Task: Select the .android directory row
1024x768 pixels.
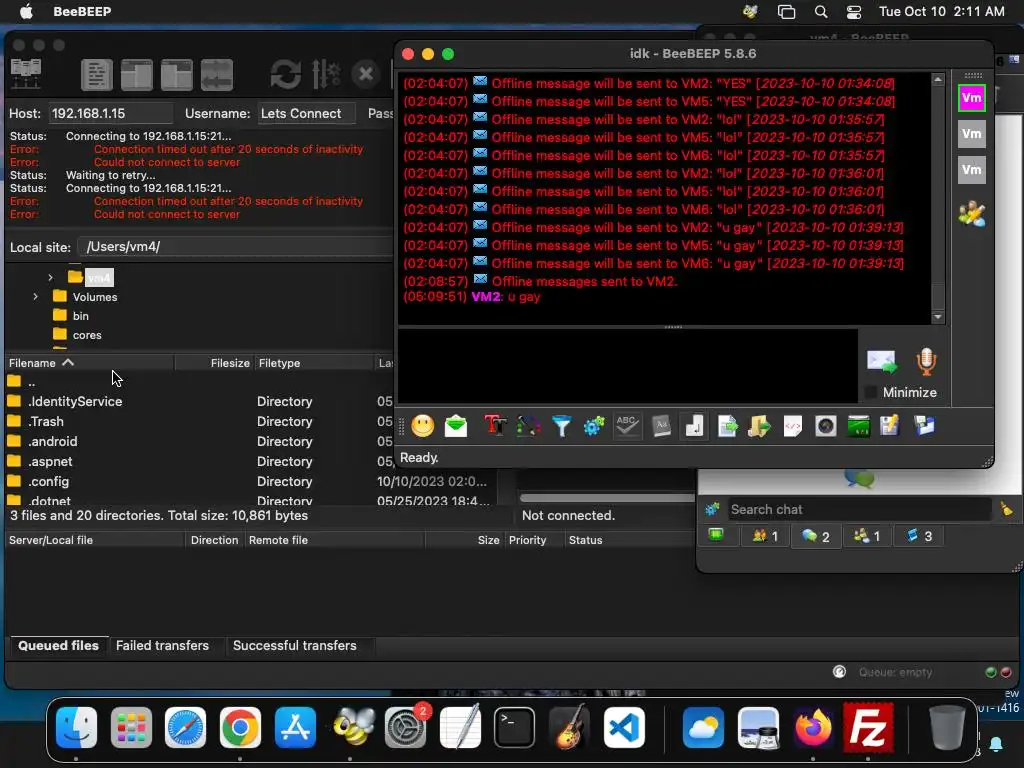Action: tap(199, 441)
